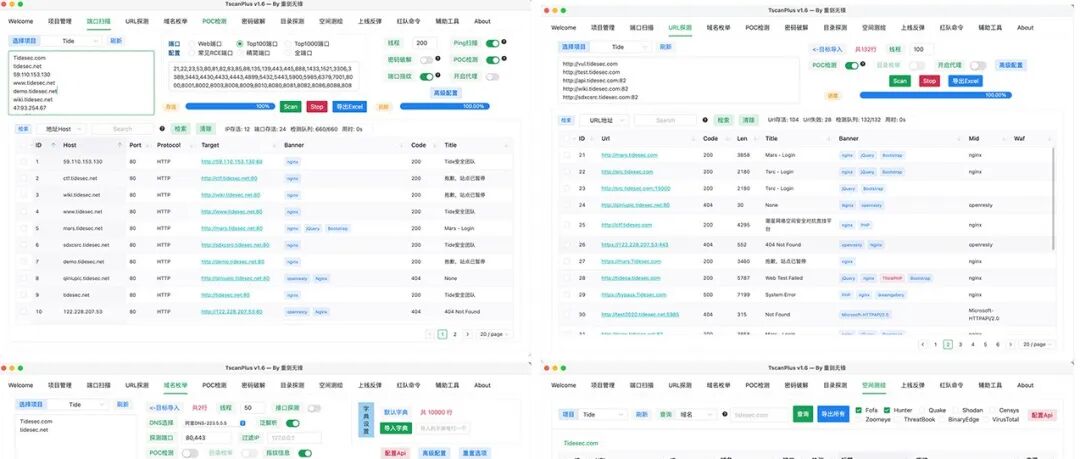Click 配置Api button in 空间测绘 window
This screenshot has width=1080, height=459.
click(1041, 415)
